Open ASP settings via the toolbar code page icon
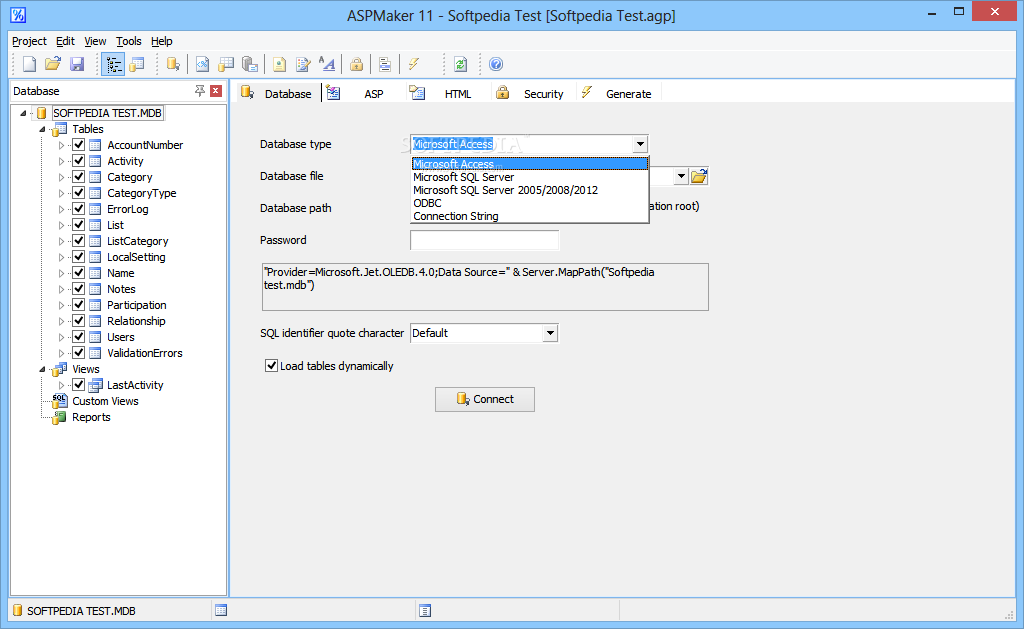The width and height of the screenshot is (1024, 629). 202,64
